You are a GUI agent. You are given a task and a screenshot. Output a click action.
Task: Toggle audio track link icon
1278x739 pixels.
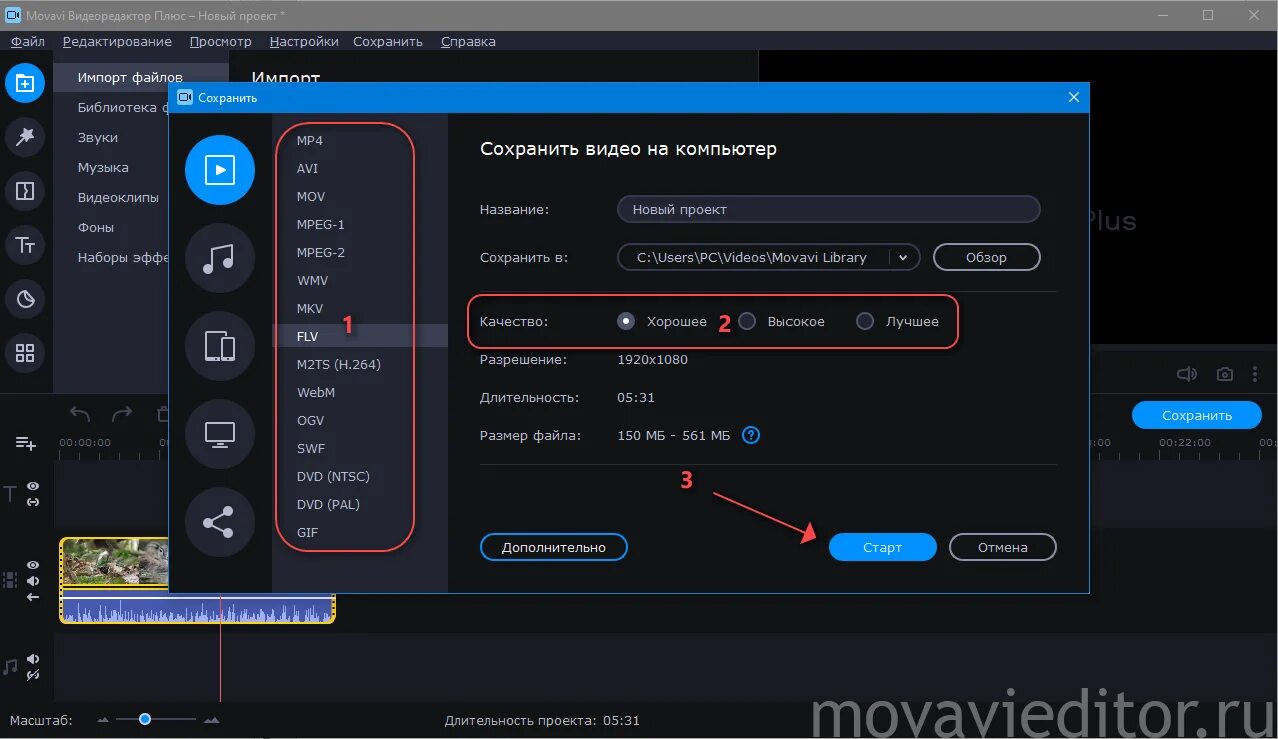coord(33,675)
